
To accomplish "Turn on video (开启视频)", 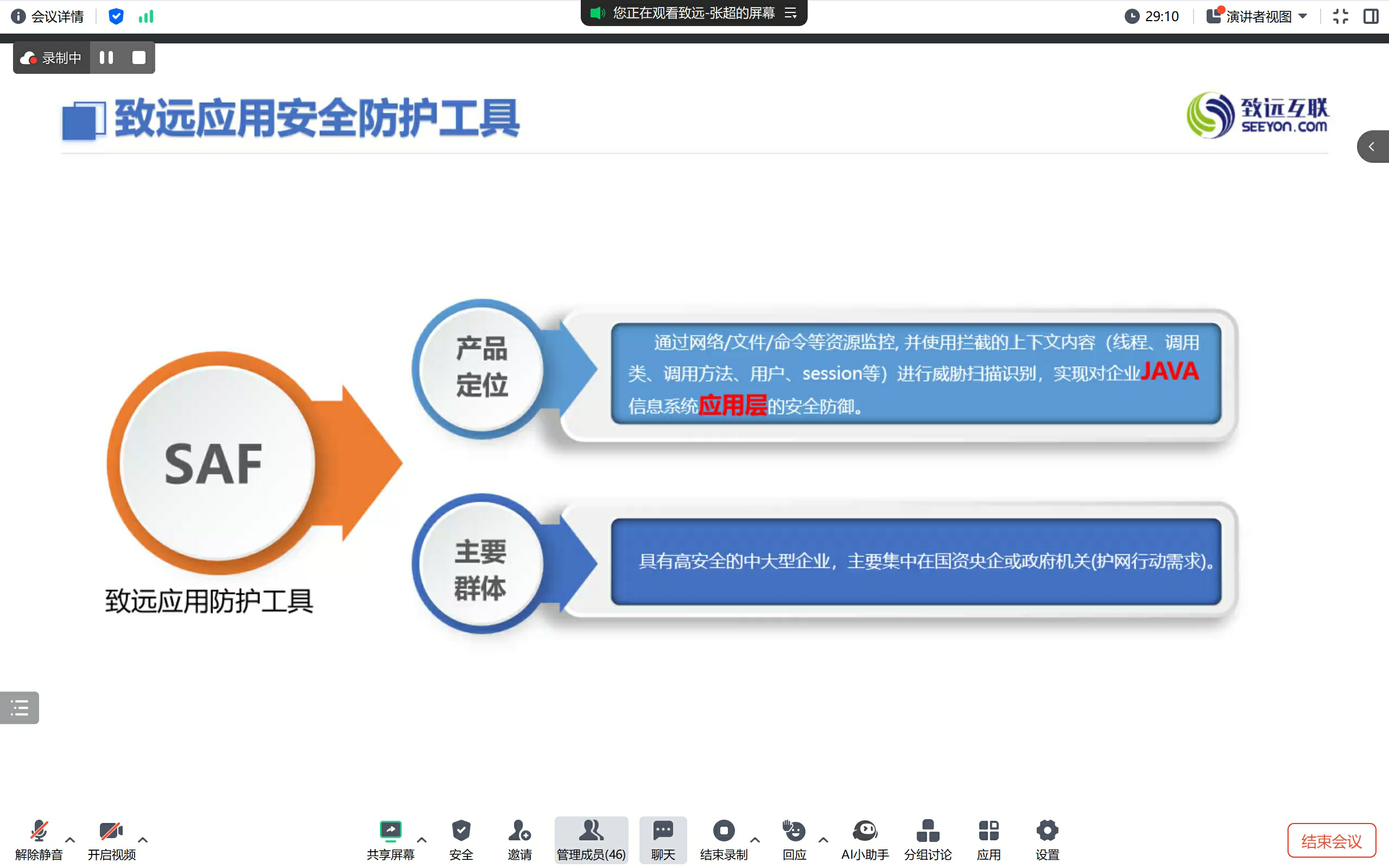I will [x=111, y=839].
